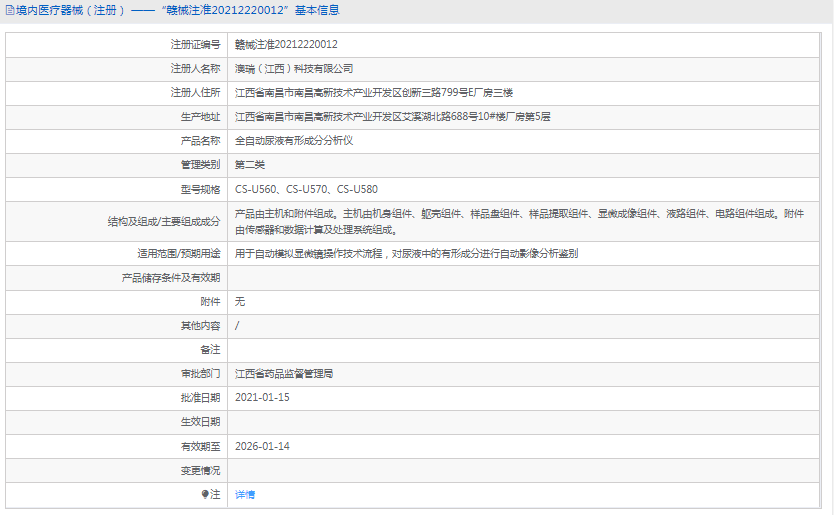Click the 批准日期 label
The height and width of the screenshot is (515, 834).
pos(200,397)
